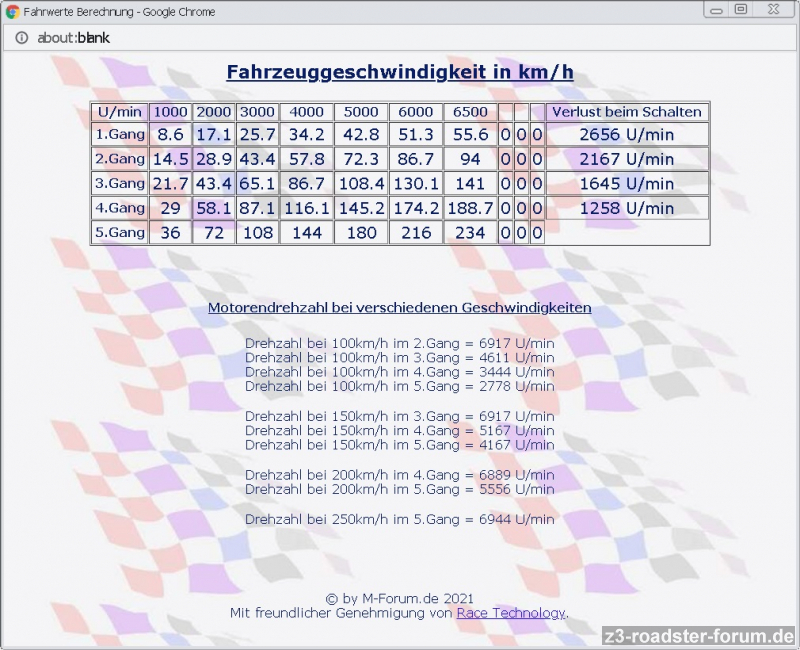Image resolution: width=800 pixels, height=650 pixels.
Task: Click the Chrome icon in the title bar
Action: click(x=12, y=11)
